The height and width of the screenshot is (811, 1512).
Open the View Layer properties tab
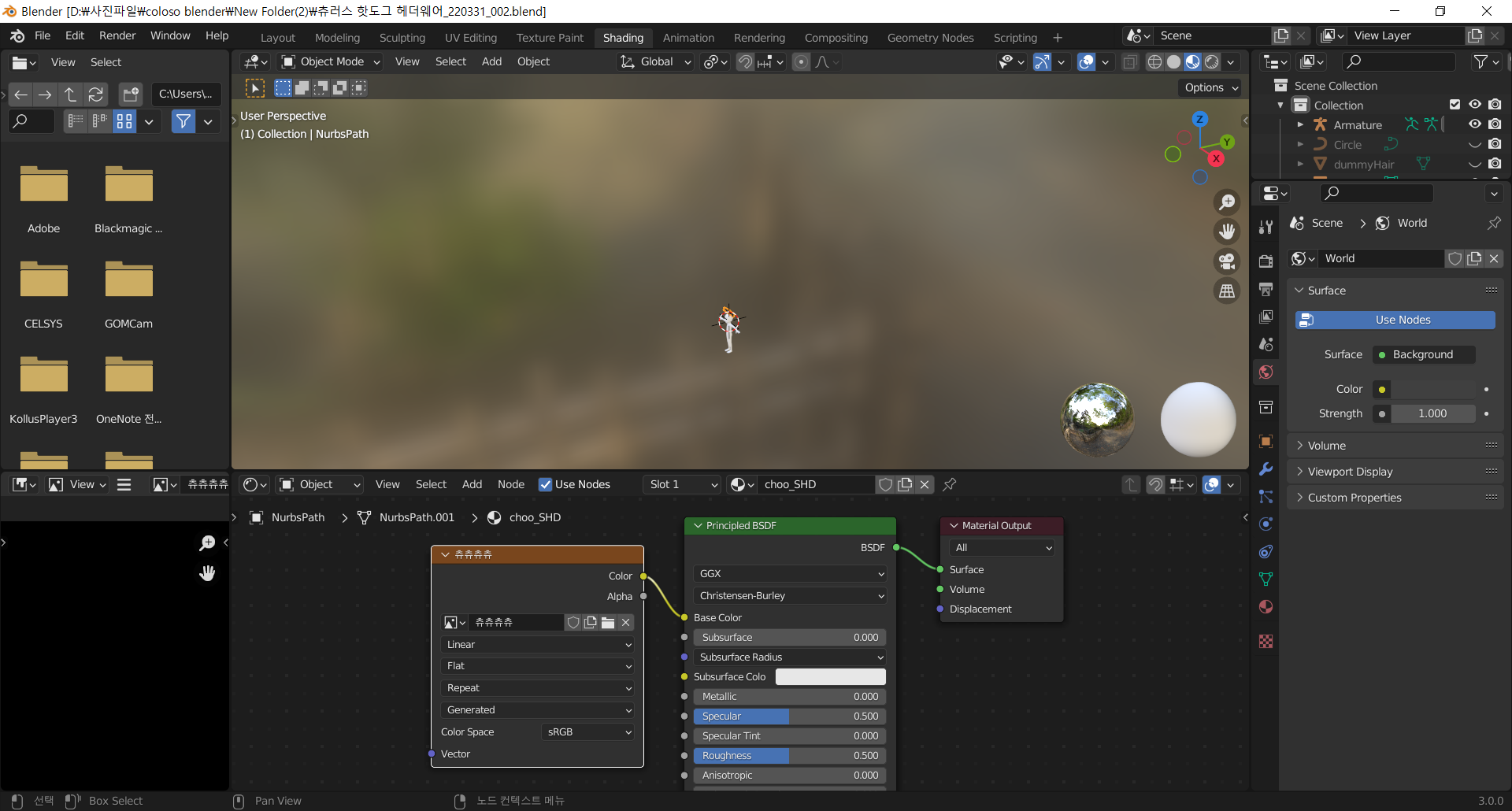click(x=1266, y=317)
